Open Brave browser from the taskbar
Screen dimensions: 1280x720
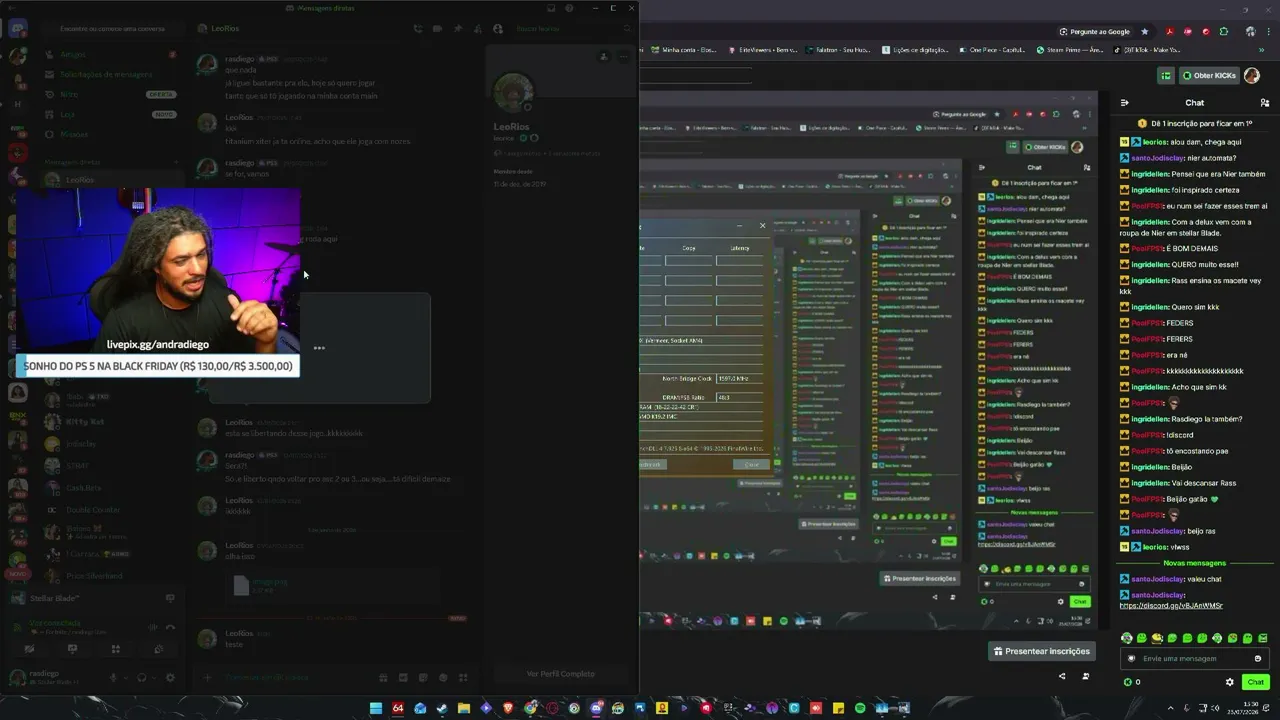tap(508, 708)
